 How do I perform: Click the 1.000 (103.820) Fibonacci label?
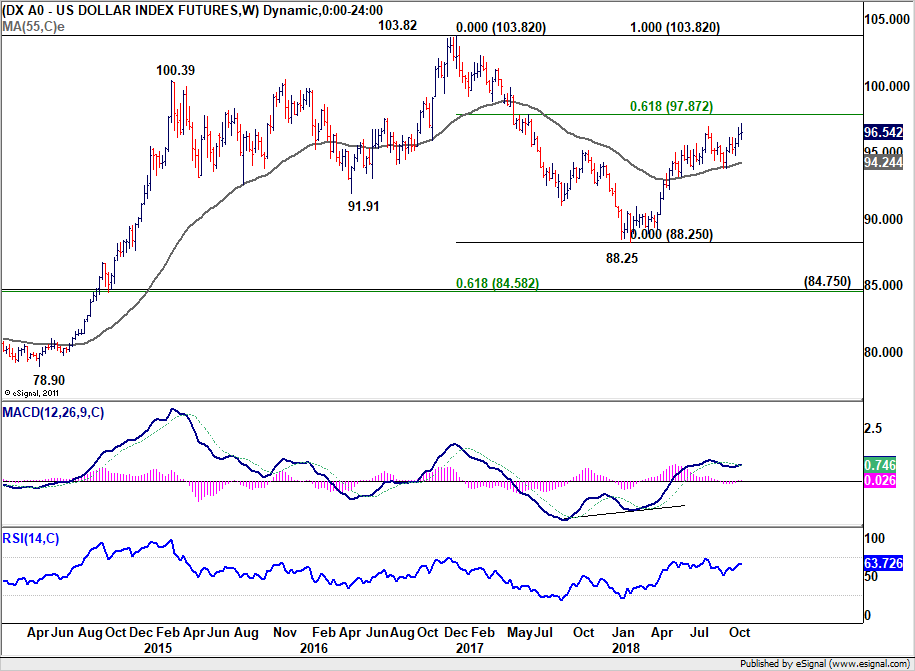point(675,27)
